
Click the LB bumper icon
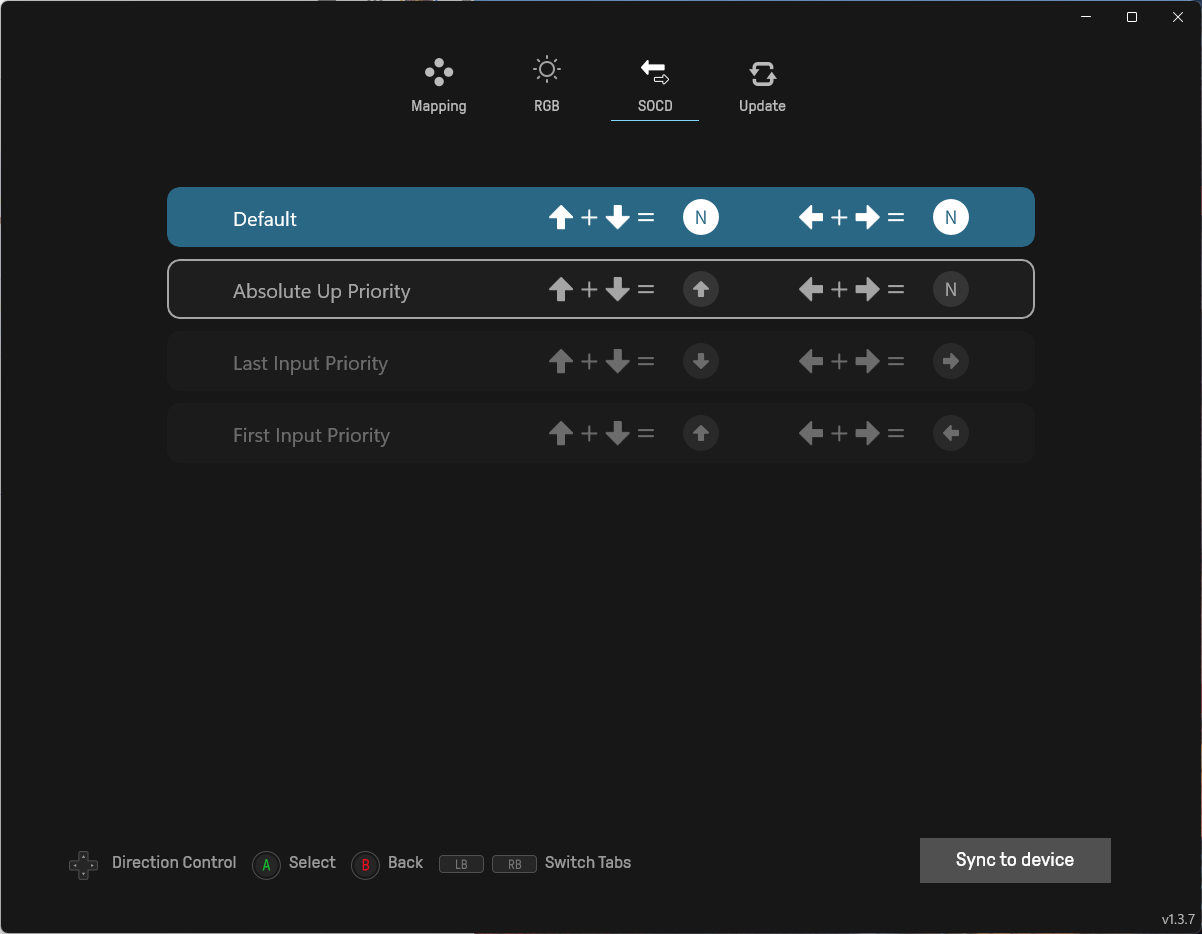[461, 864]
